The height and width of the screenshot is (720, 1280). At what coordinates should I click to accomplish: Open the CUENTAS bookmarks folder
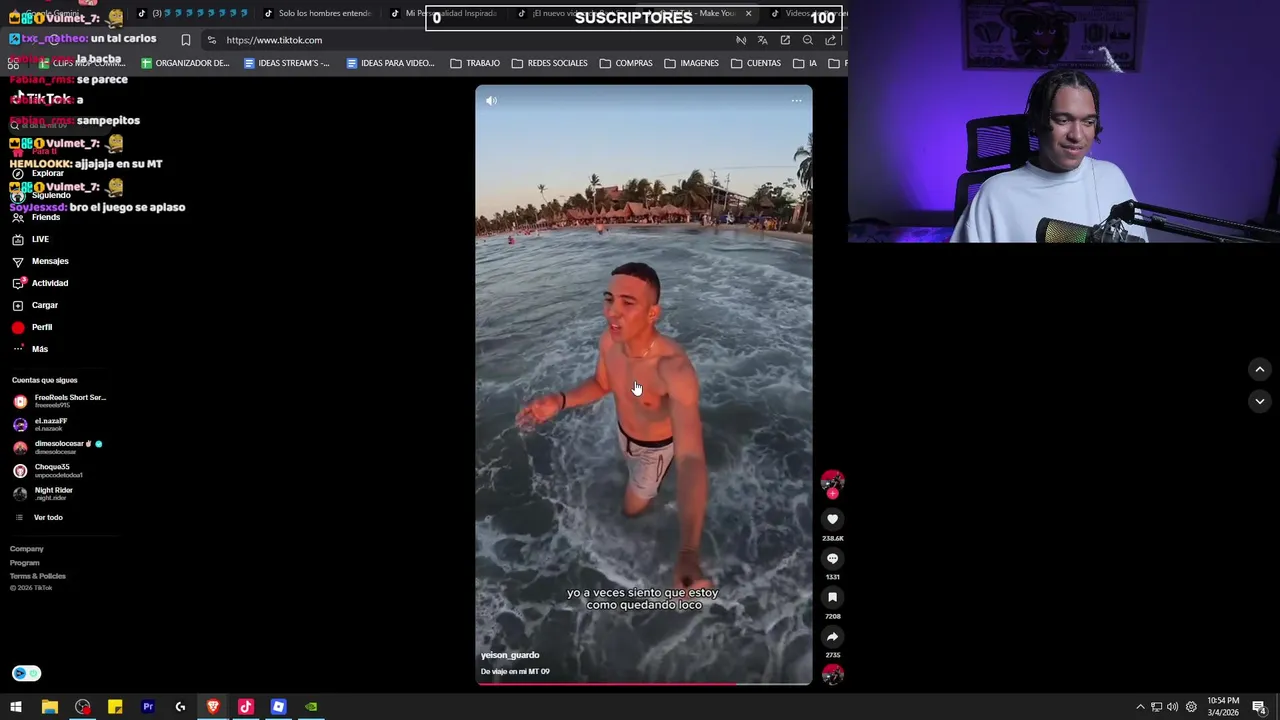756,63
